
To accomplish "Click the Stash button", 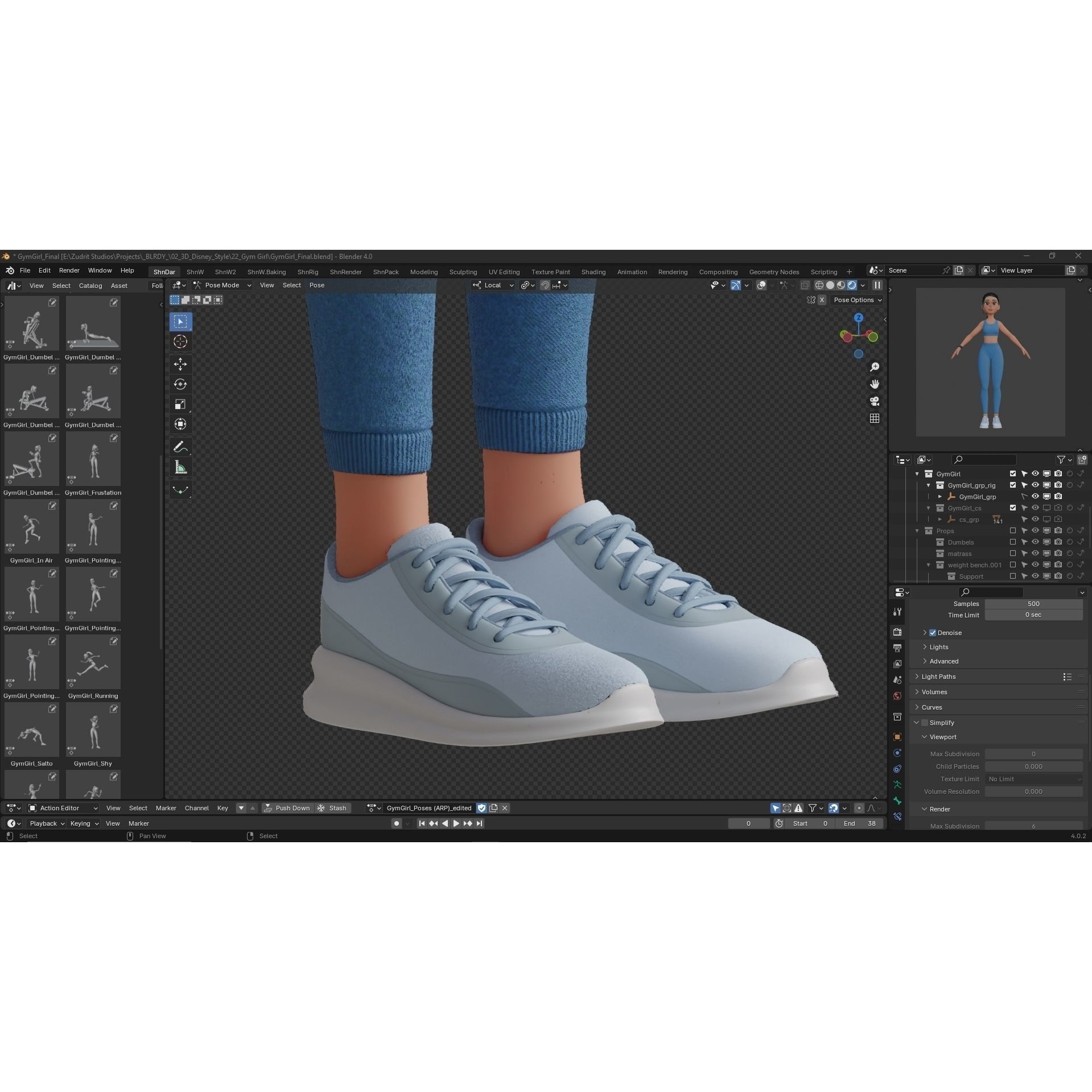I will click(x=332, y=807).
